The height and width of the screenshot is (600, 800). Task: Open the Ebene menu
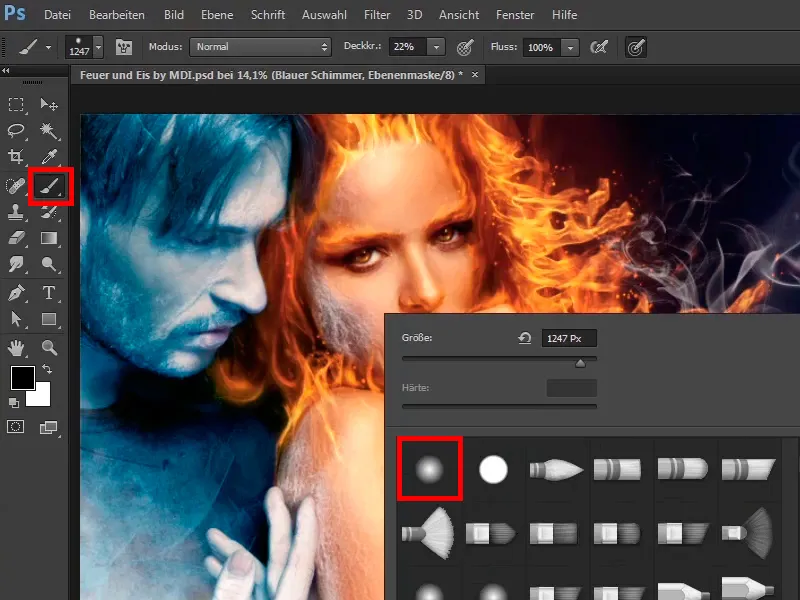click(x=217, y=15)
